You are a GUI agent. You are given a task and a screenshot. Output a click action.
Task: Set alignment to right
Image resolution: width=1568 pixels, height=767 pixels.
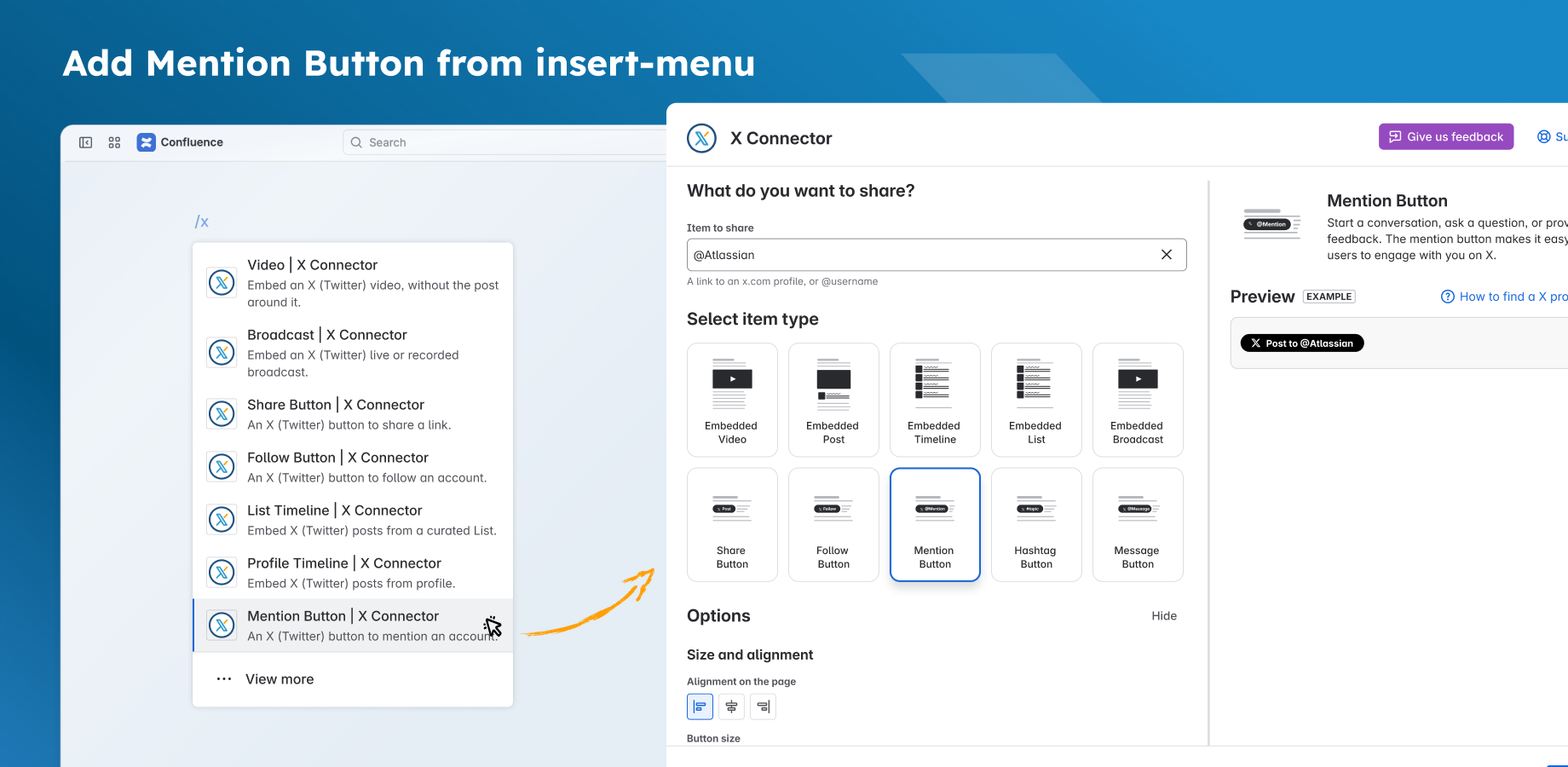(763, 706)
